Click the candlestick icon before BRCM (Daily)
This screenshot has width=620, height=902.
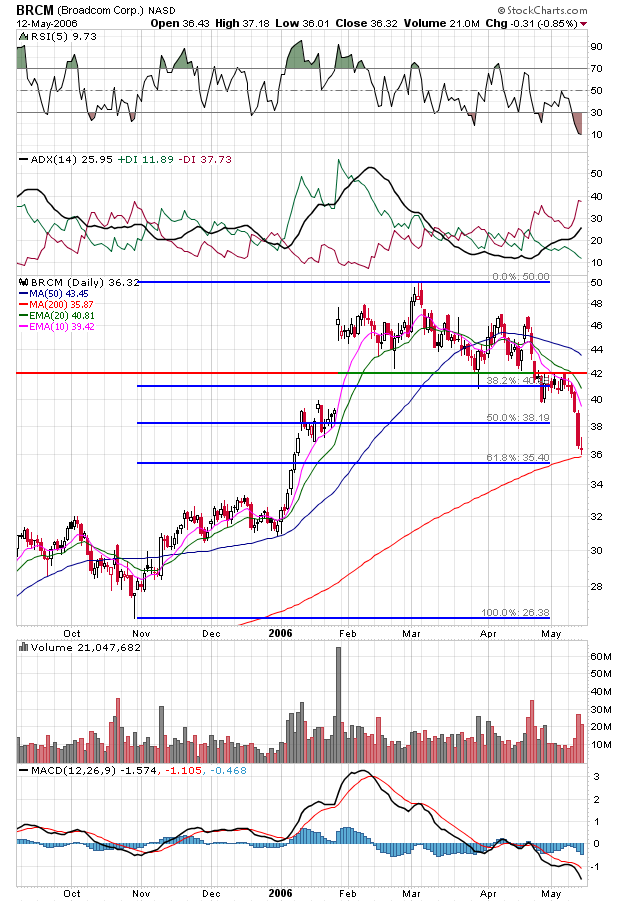tap(24, 282)
